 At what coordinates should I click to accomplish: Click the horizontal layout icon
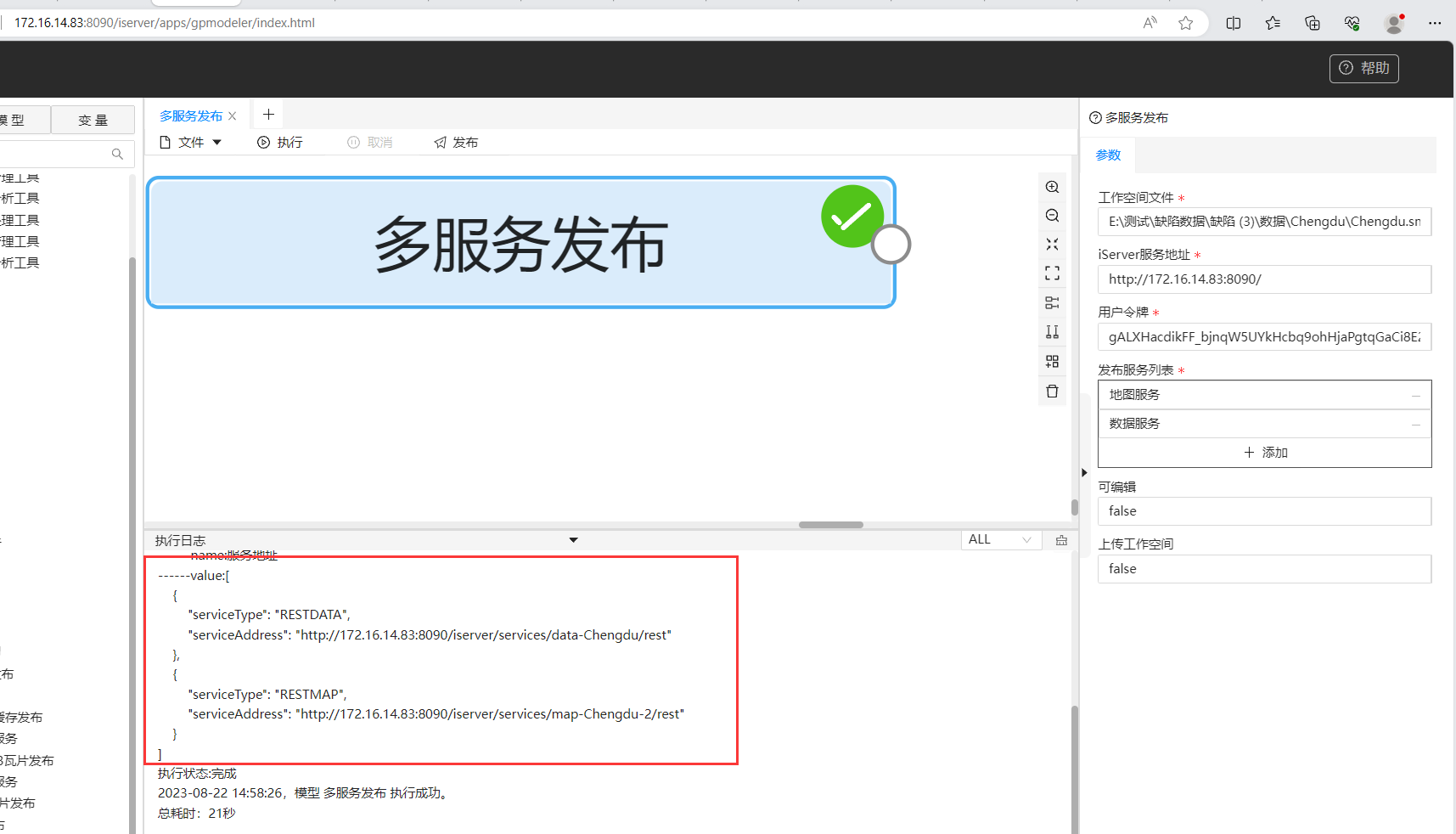1052,303
